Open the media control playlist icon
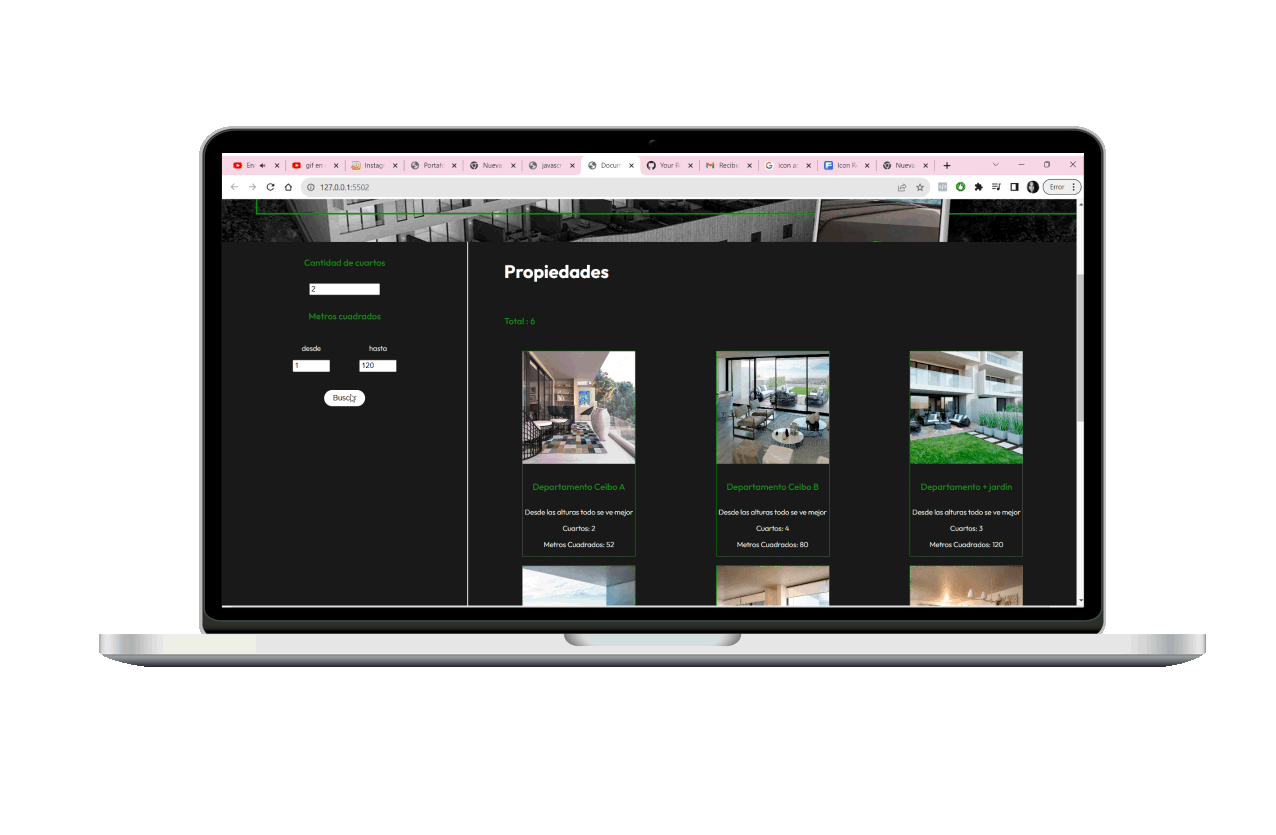 (x=996, y=187)
